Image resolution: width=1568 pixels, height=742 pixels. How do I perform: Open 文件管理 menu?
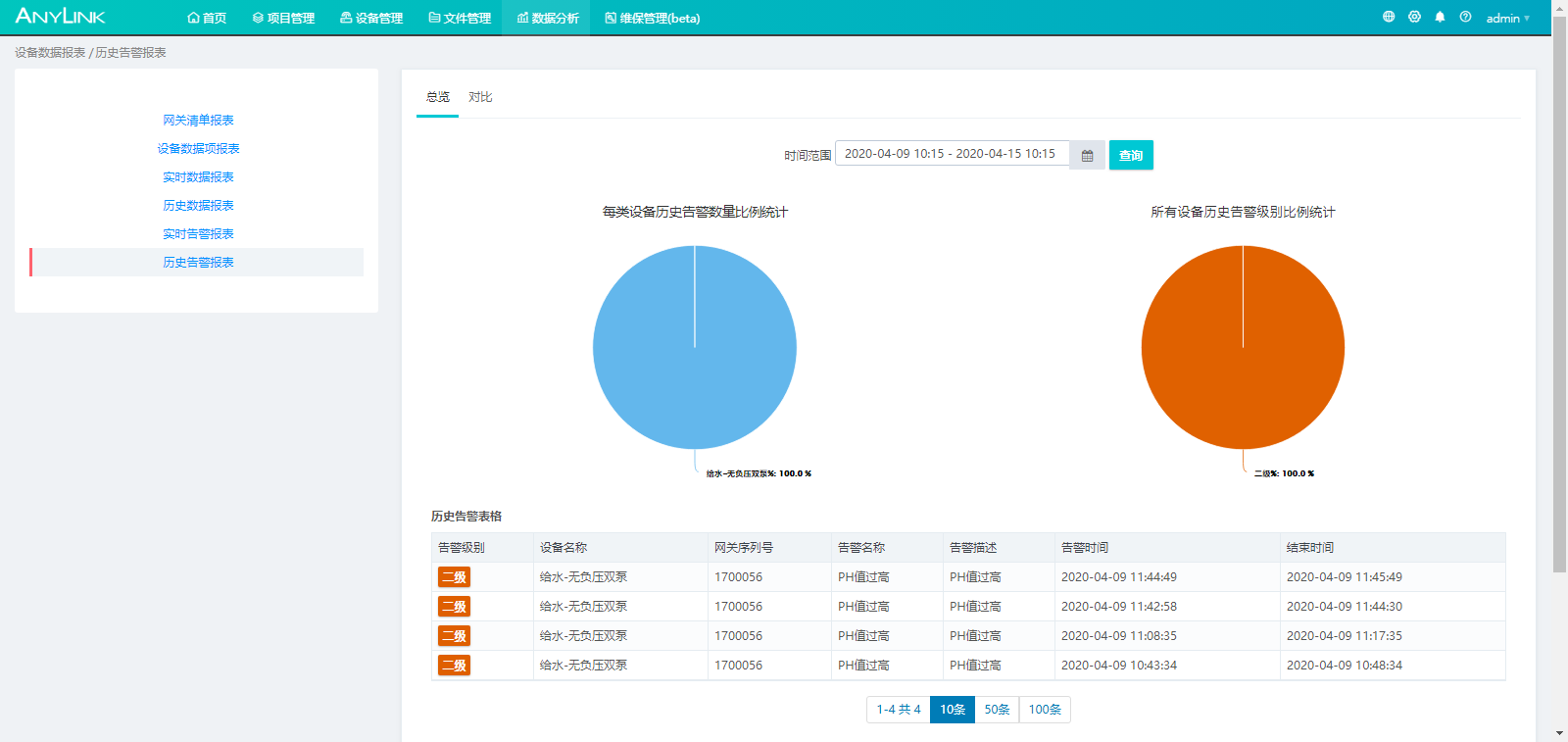pos(460,18)
